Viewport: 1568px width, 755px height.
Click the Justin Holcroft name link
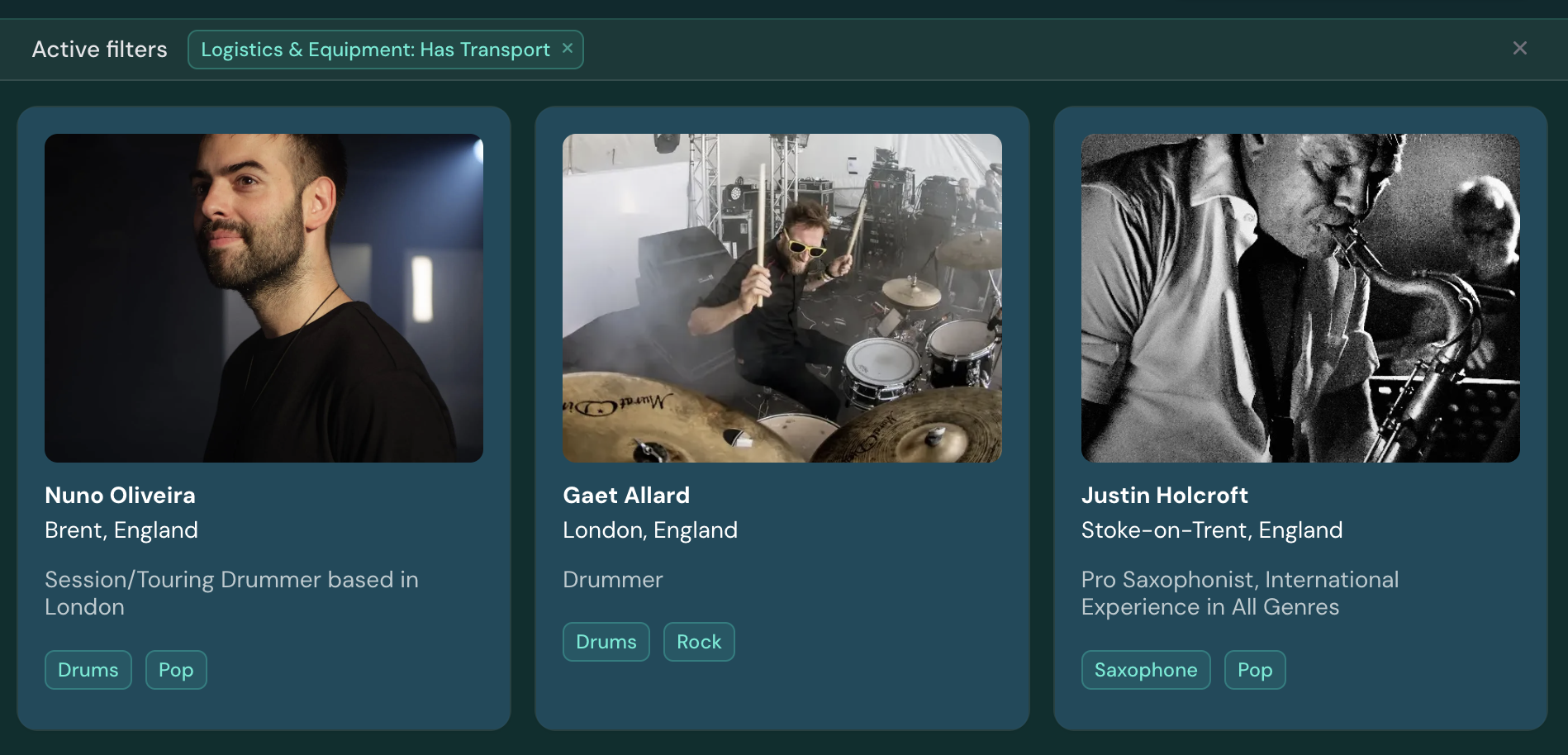coord(1164,496)
